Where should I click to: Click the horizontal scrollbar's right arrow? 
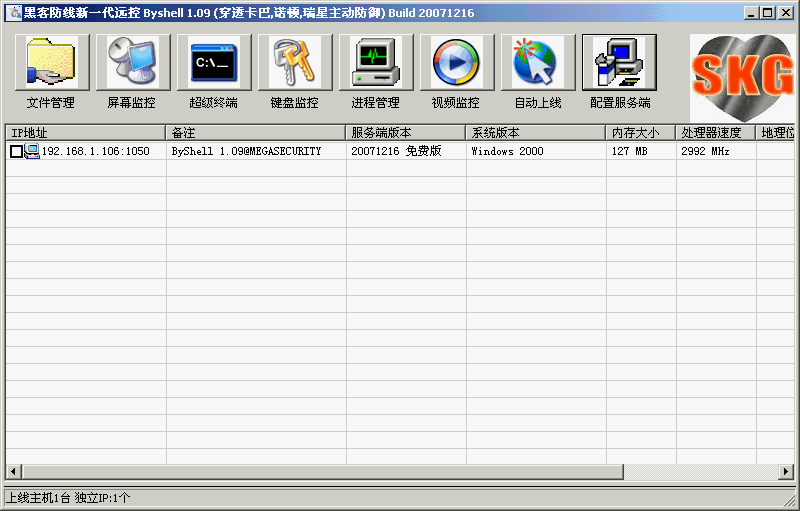(787, 471)
